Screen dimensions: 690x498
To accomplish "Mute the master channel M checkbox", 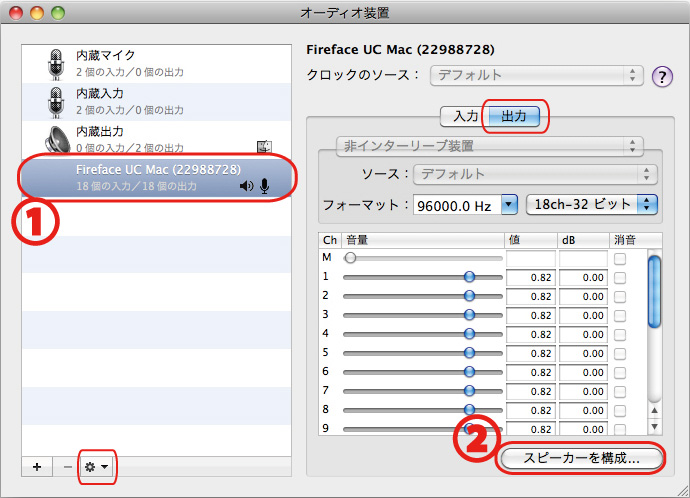I will coord(620,258).
